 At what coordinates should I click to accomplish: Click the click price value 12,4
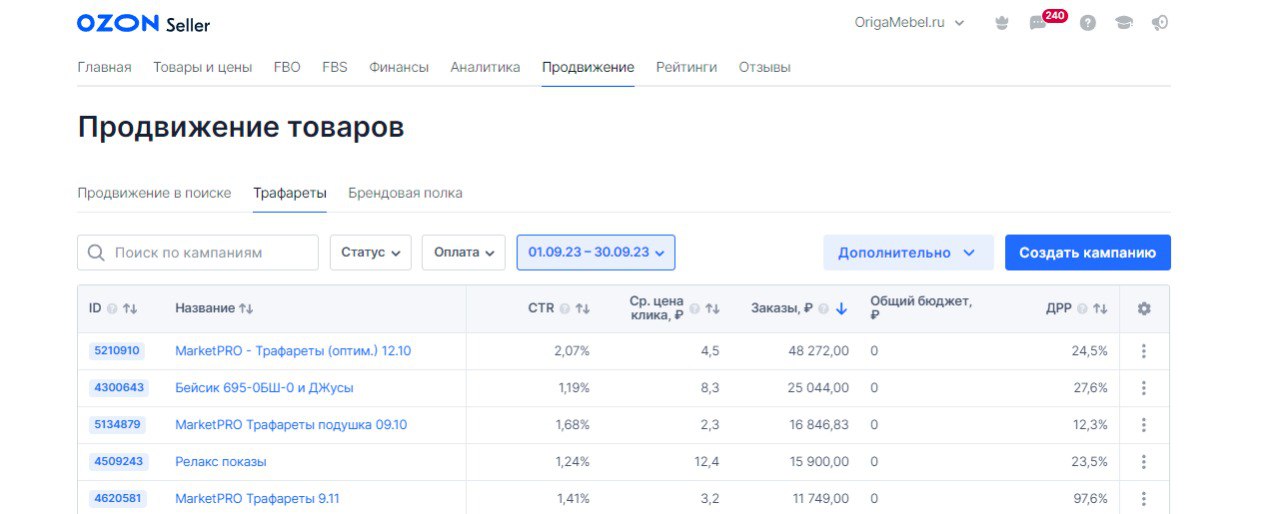click(x=707, y=462)
